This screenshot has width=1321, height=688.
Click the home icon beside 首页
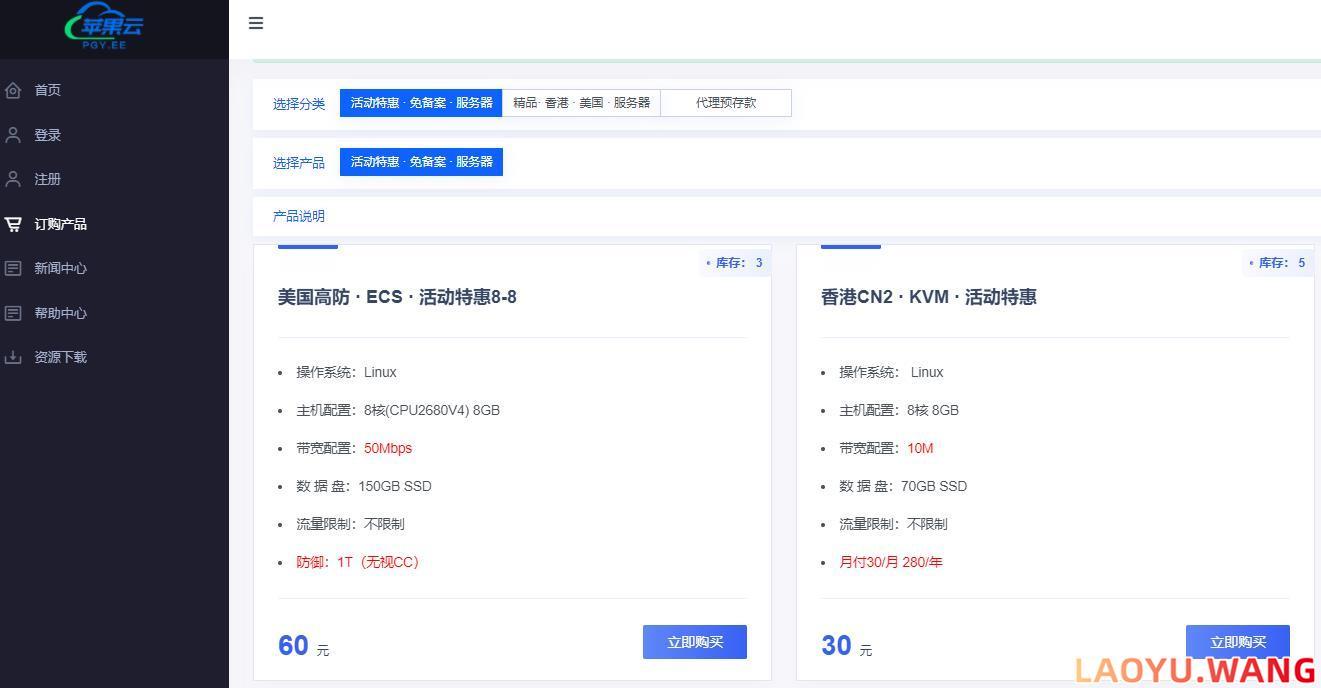13,90
